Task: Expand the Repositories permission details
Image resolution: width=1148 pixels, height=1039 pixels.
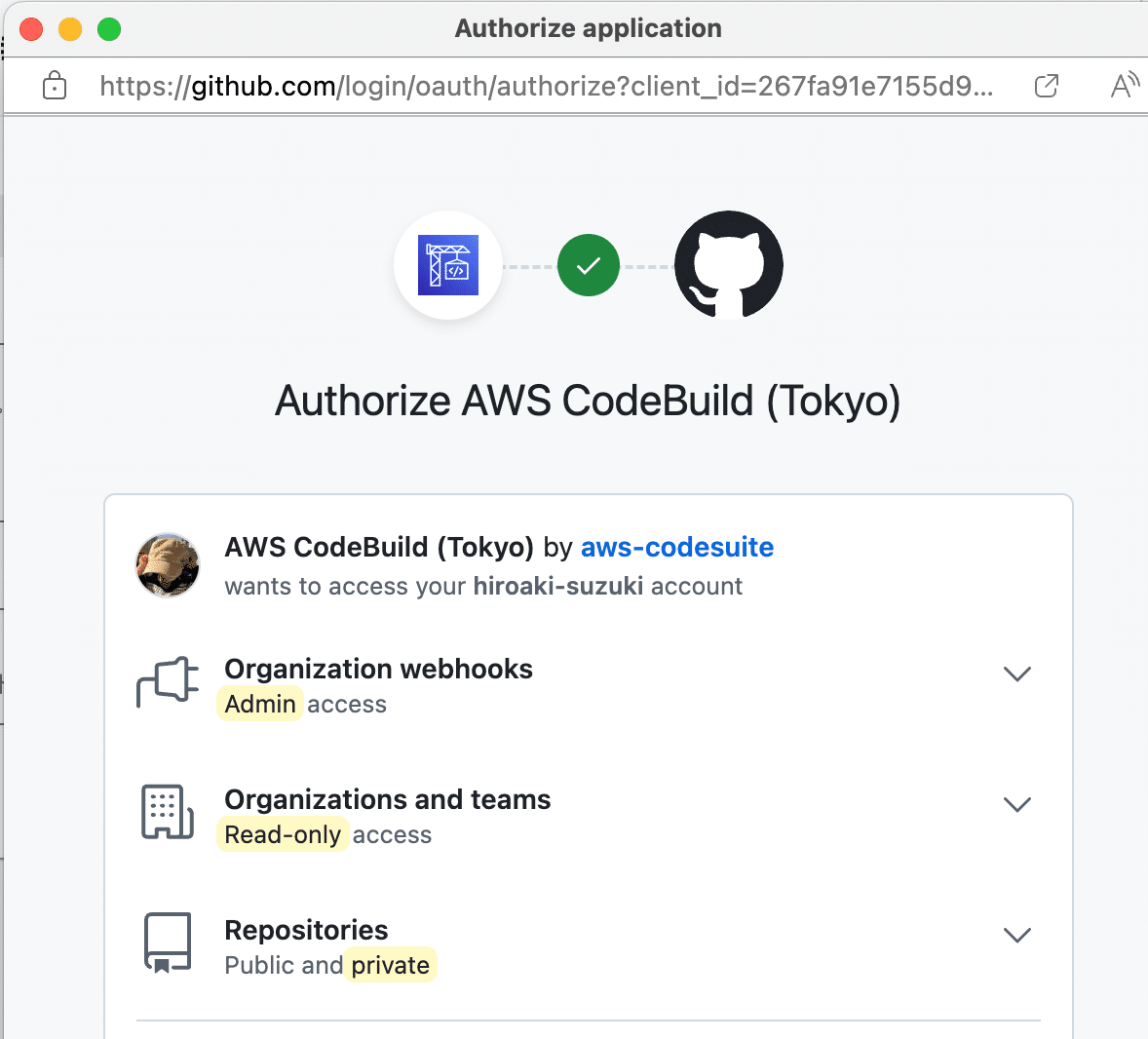Action: pos(1016,935)
